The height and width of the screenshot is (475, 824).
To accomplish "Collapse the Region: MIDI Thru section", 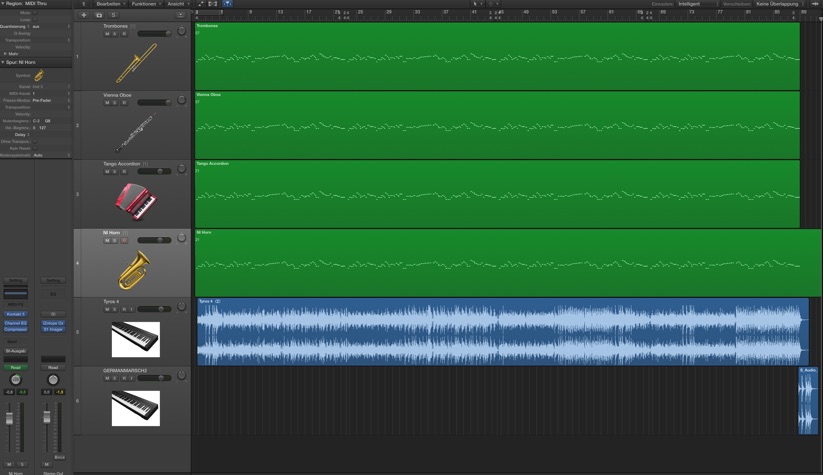I will tap(3, 4).
